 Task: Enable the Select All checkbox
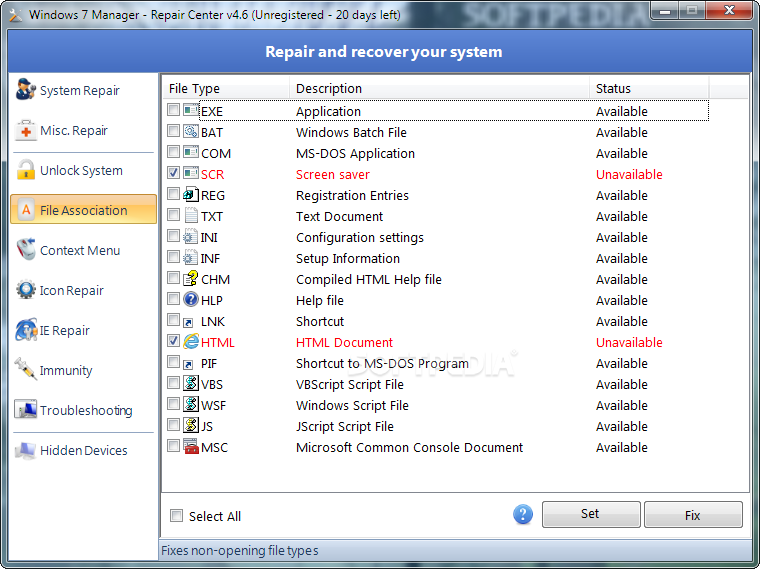point(176,515)
